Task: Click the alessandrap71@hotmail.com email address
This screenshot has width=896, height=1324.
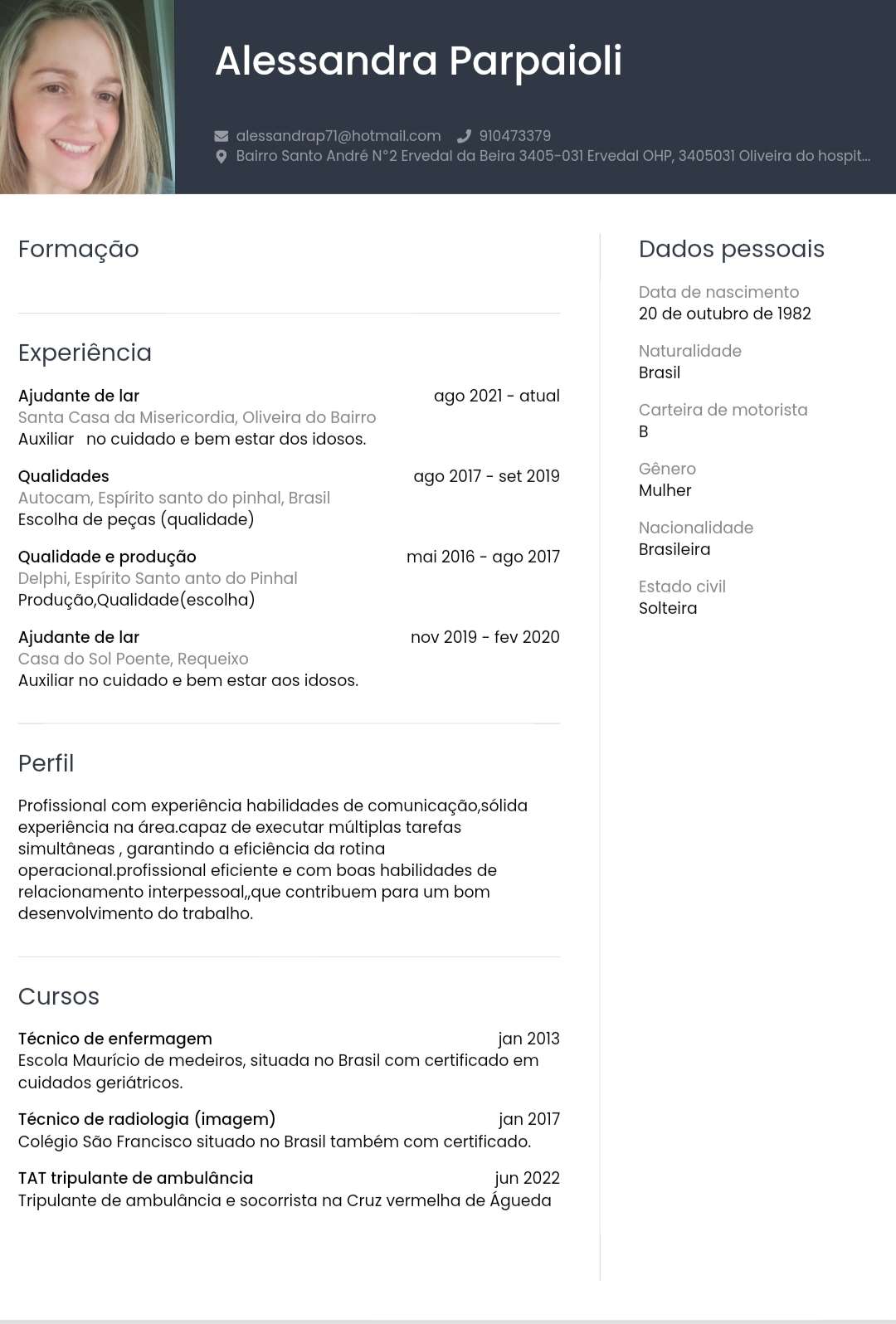Action: pyautogui.click(x=338, y=136)
